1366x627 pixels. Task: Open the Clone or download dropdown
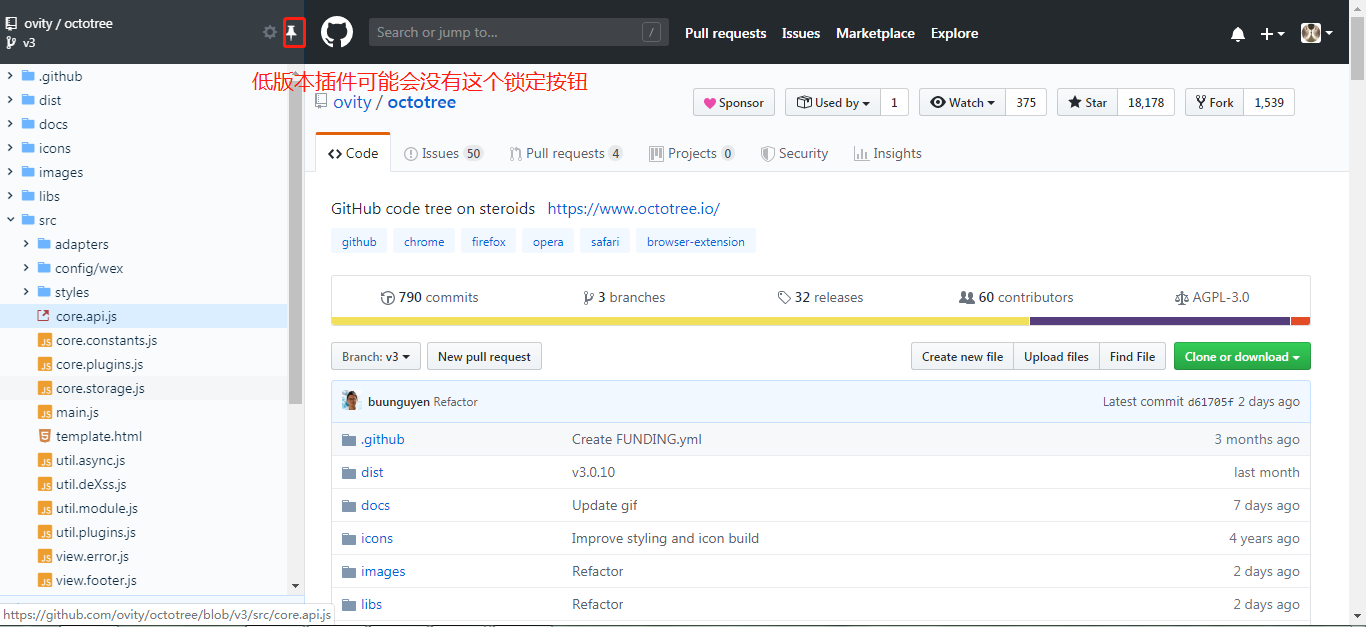[1242, 356]
